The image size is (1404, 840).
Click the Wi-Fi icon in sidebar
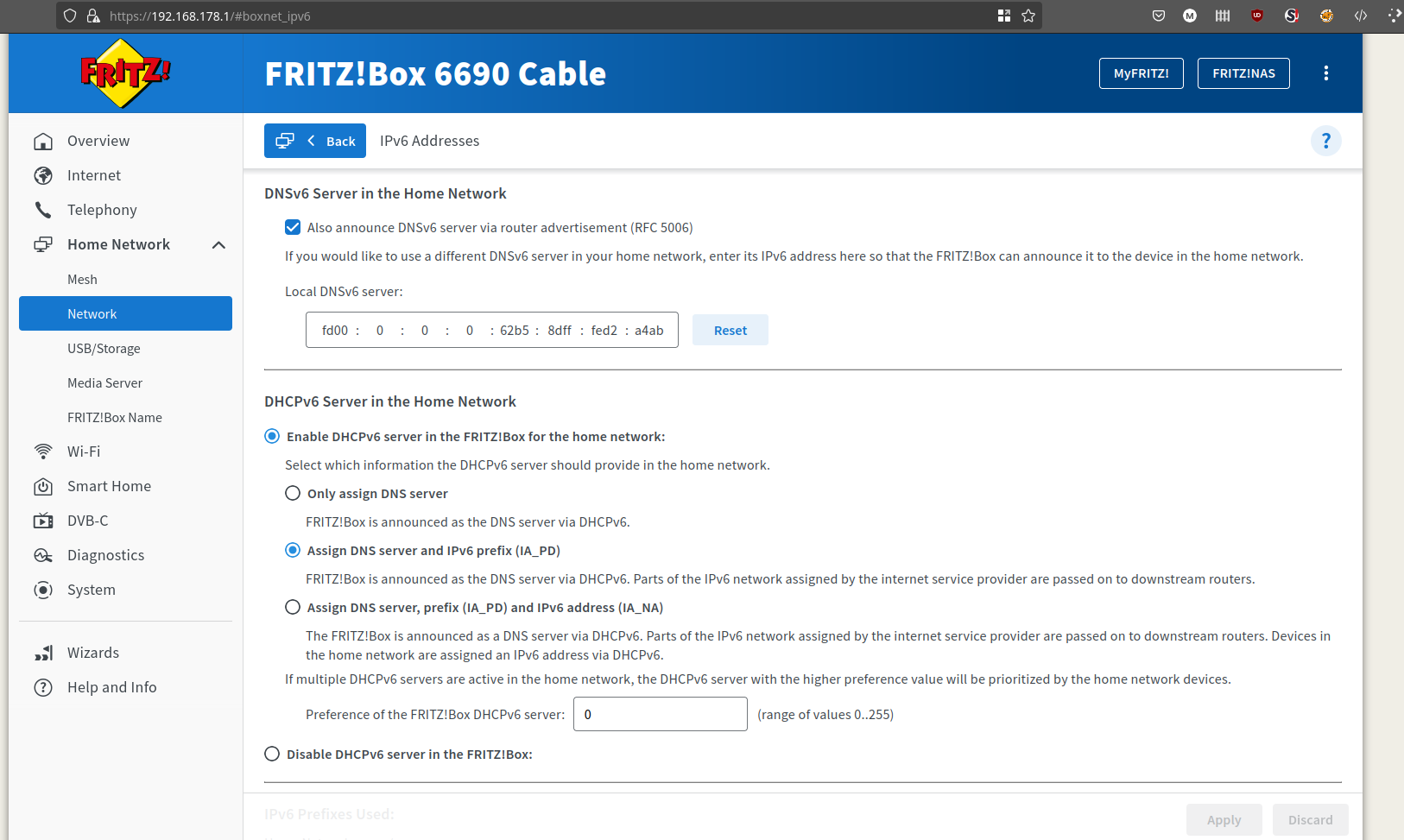43,452
